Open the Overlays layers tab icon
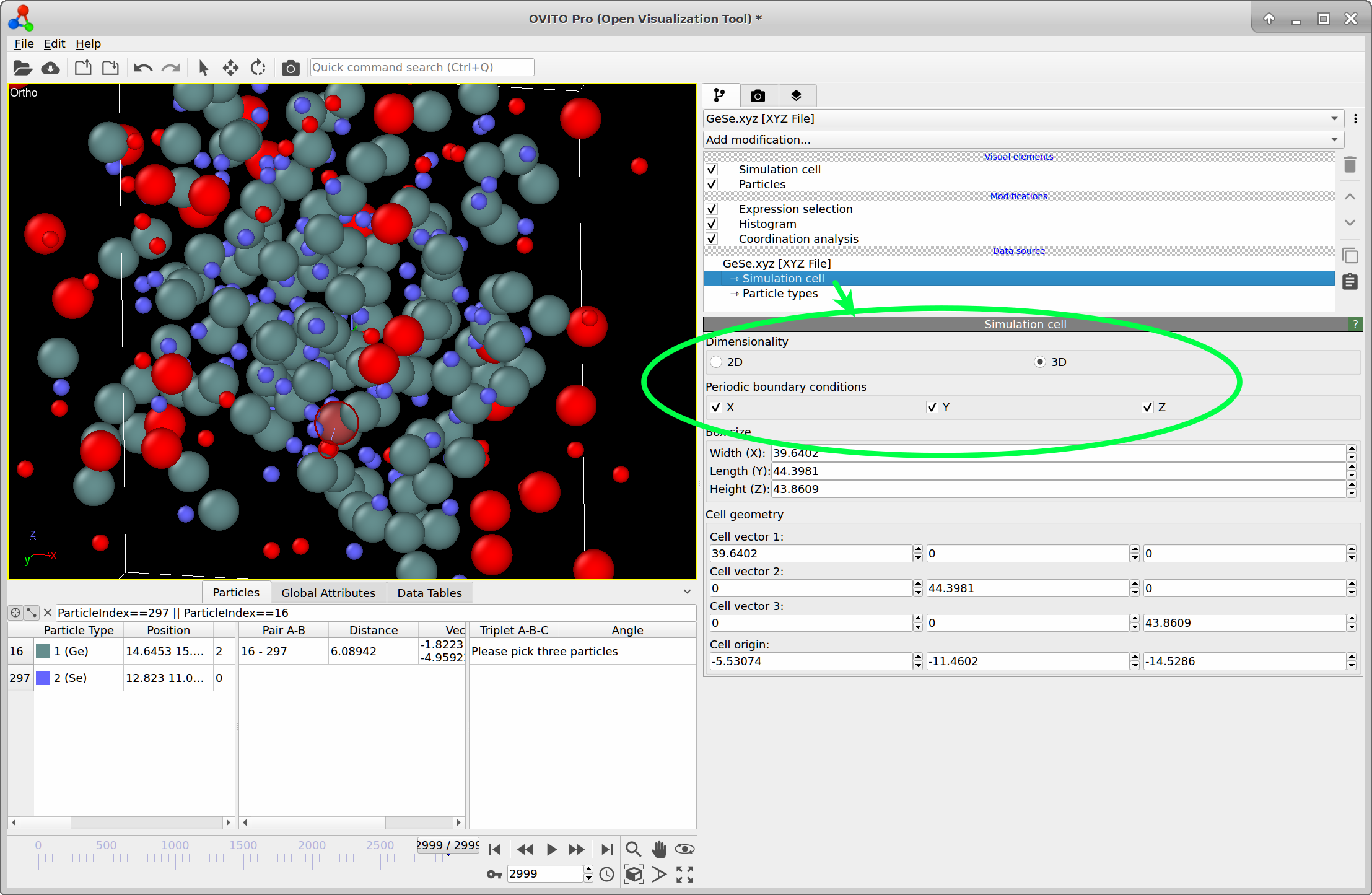The height and width of the screenshot is (895, 1372). tap(796, 95)
